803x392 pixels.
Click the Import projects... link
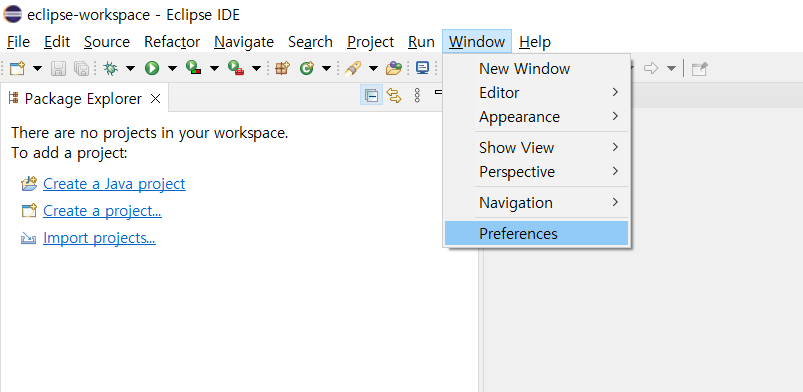coord(99,238)
